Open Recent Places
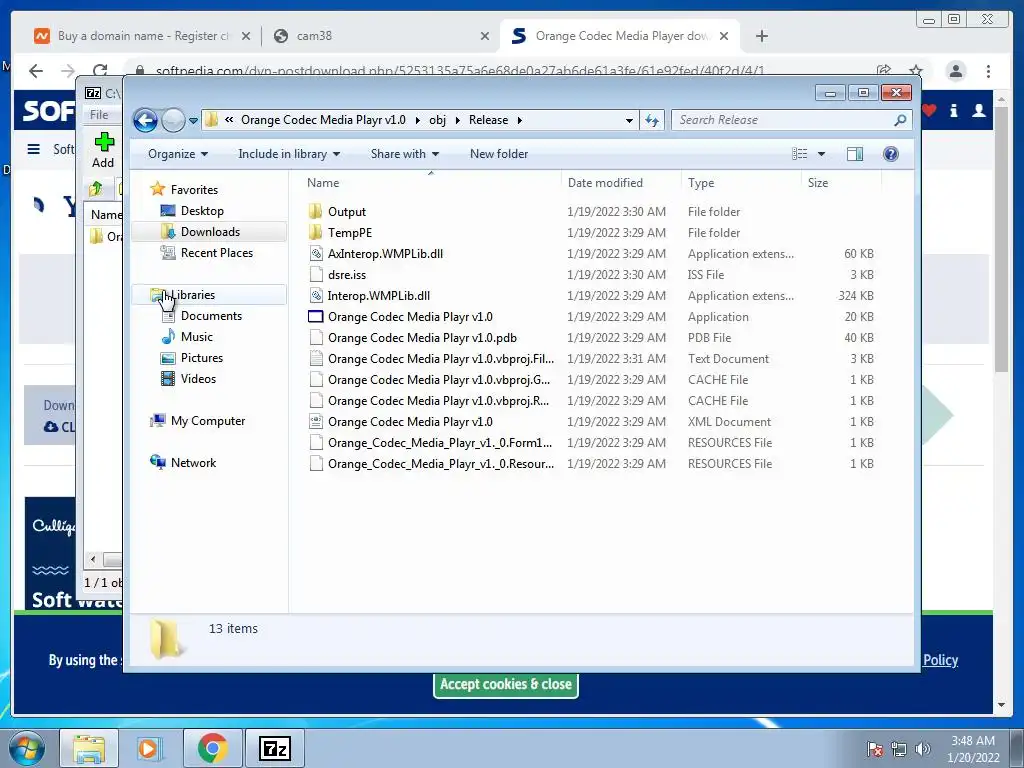Screen dimensions: 1024x768 point(216,253)
